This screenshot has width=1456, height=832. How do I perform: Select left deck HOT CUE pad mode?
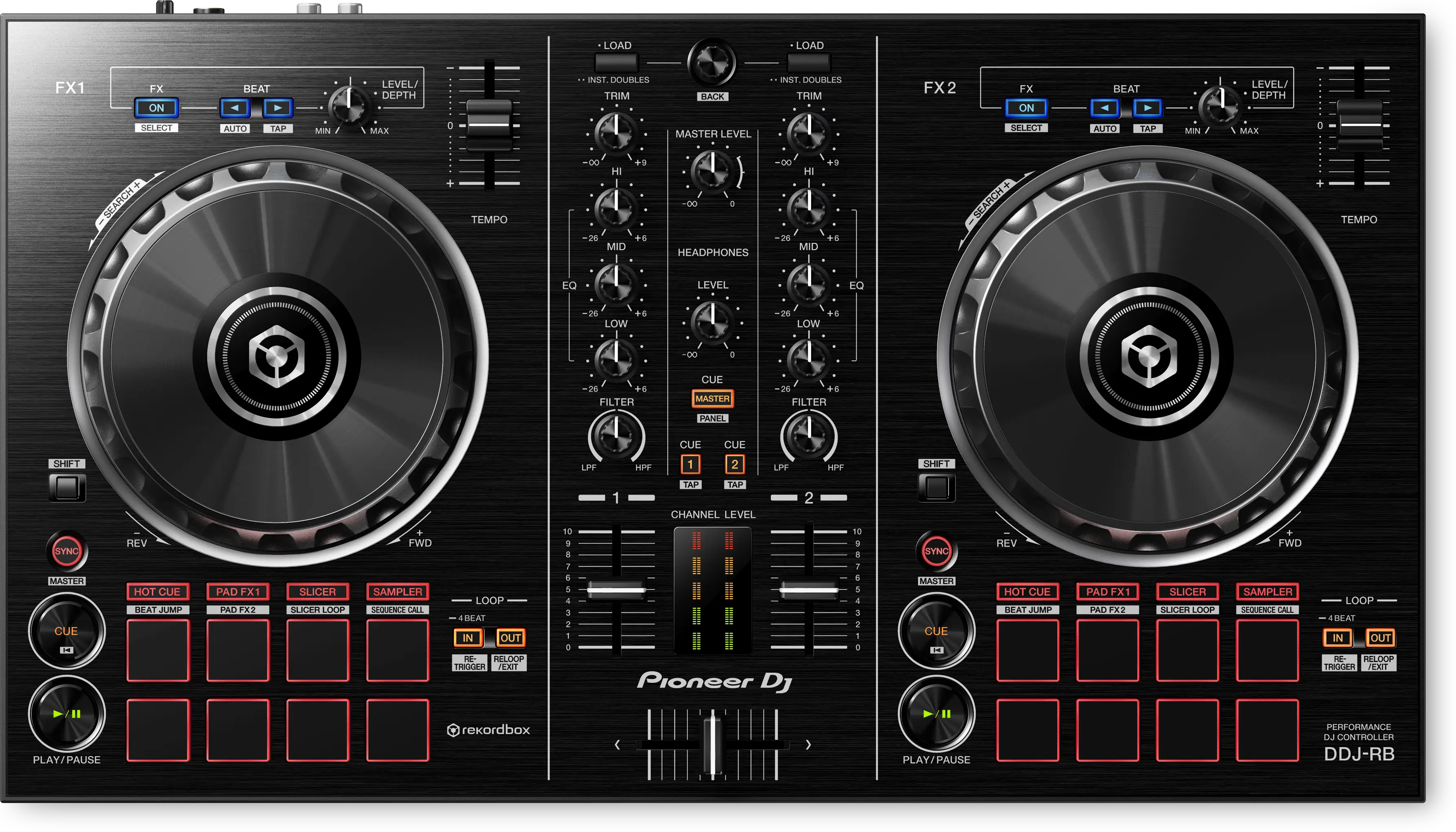(x=158, y=592)
